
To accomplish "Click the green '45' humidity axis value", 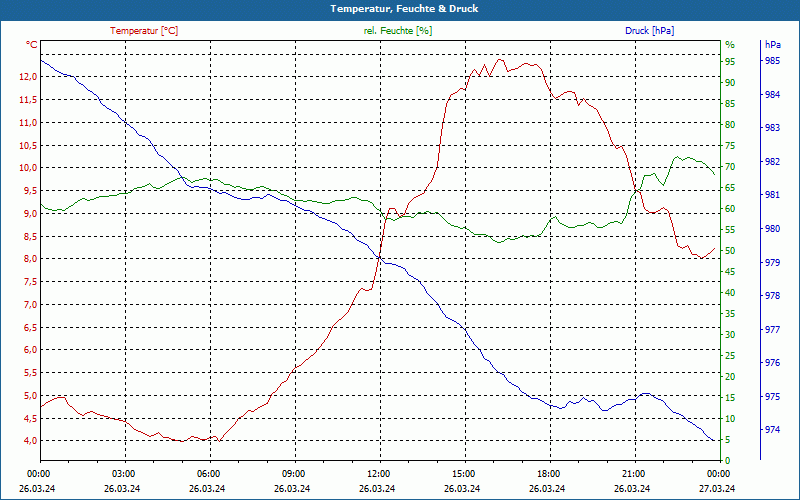I will (730, 272).
